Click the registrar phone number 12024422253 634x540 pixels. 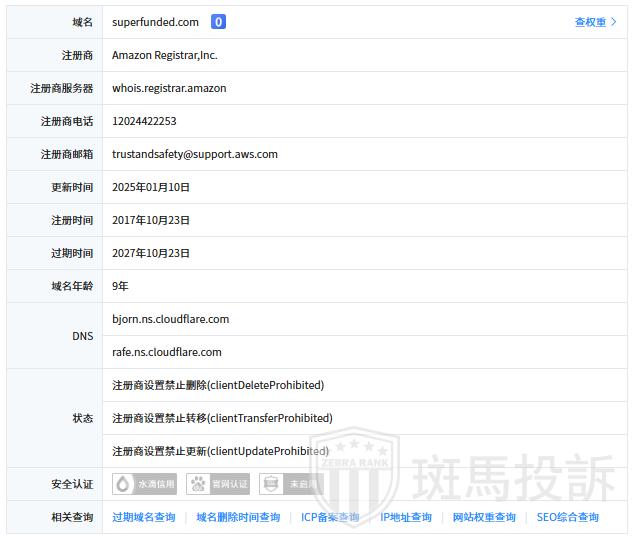click(x=144, y=121)
